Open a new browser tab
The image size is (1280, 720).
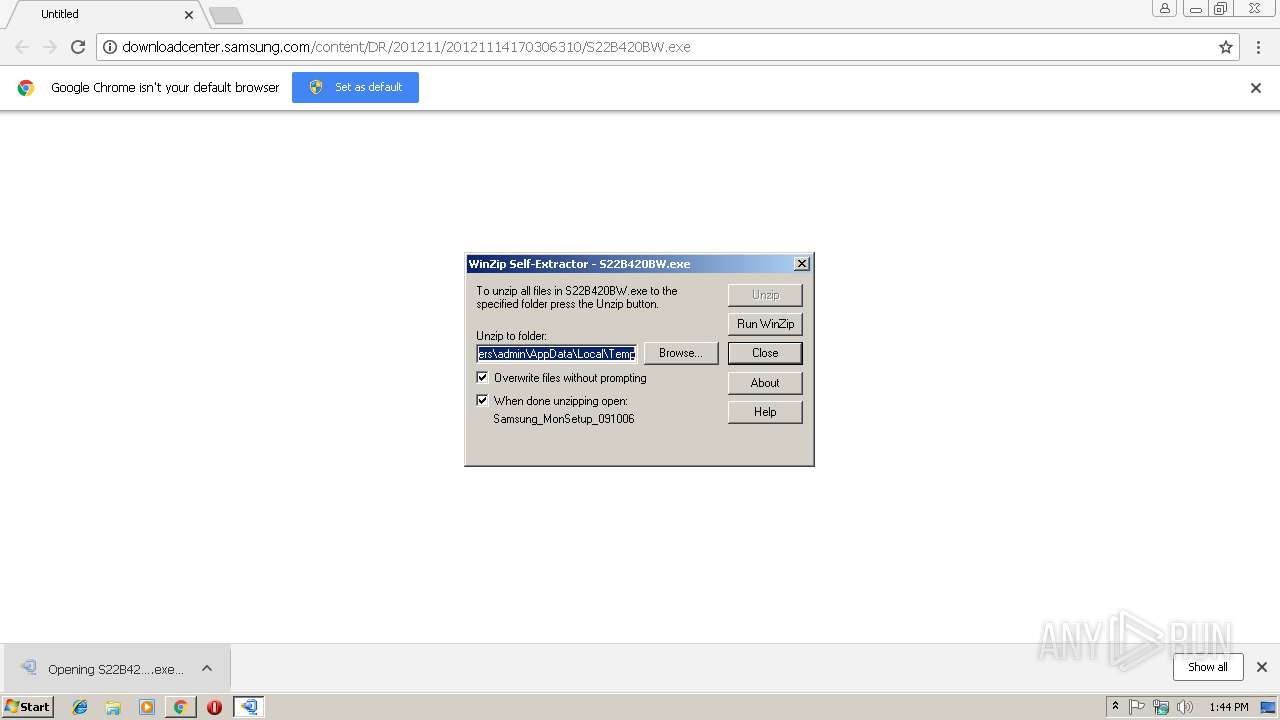(226, 15)
